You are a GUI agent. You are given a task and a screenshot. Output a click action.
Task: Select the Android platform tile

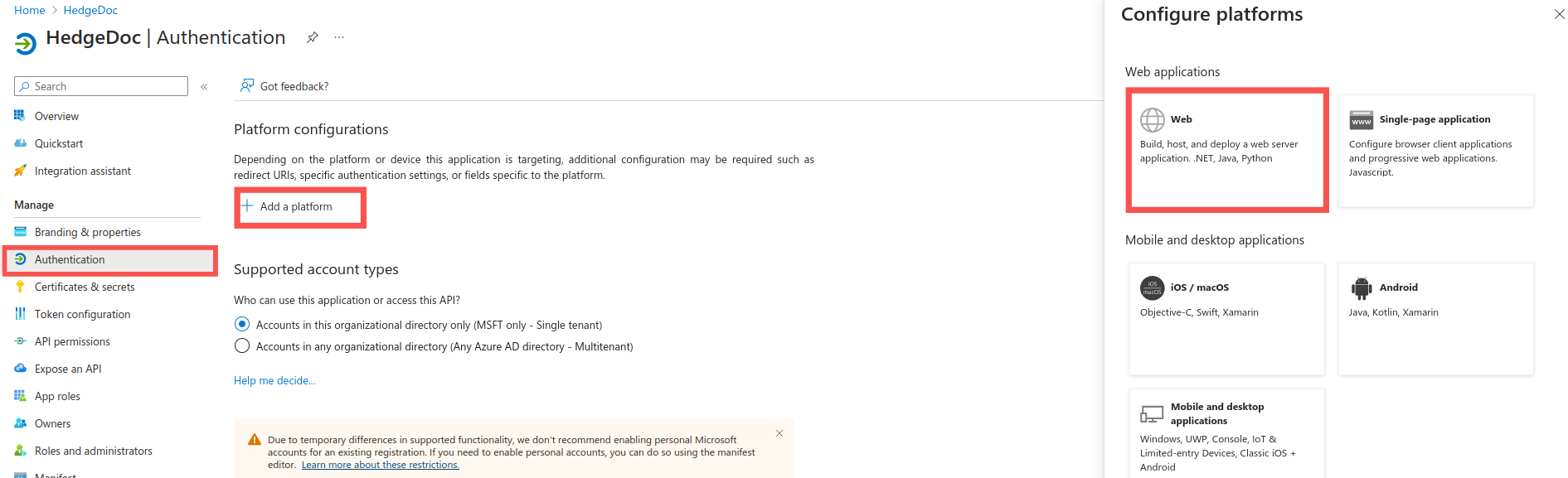[x=1435, y=319]
